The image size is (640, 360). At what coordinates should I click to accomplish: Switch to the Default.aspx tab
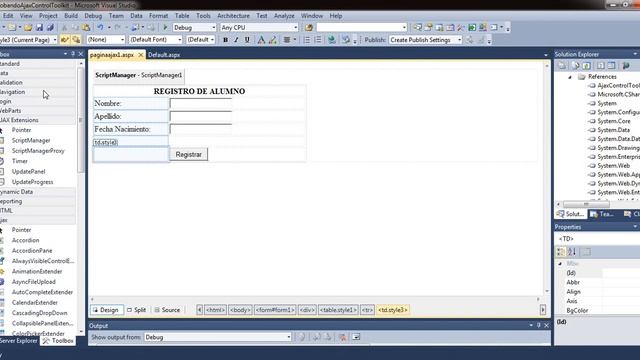click(x=164, y=55)
